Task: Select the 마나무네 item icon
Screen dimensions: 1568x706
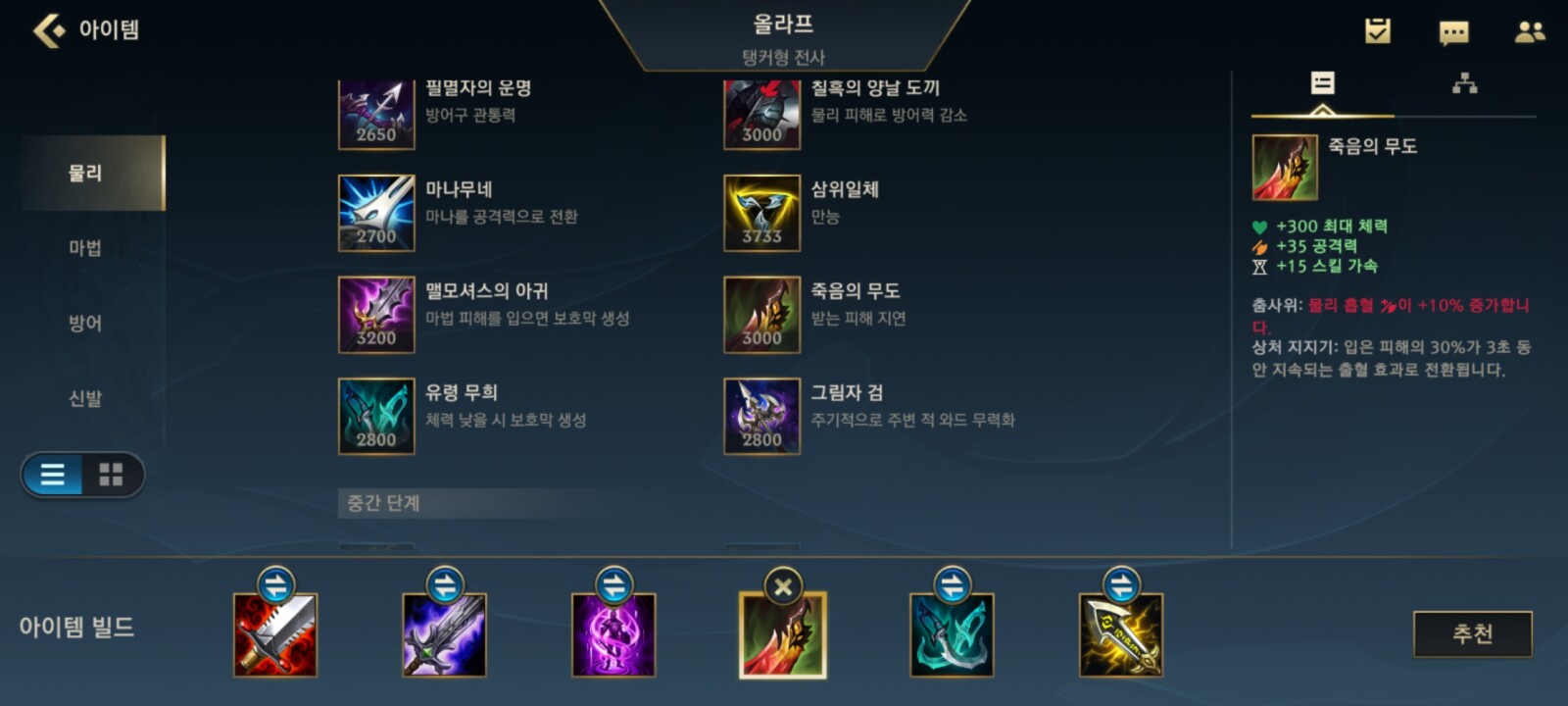Action: coord(376,213)
